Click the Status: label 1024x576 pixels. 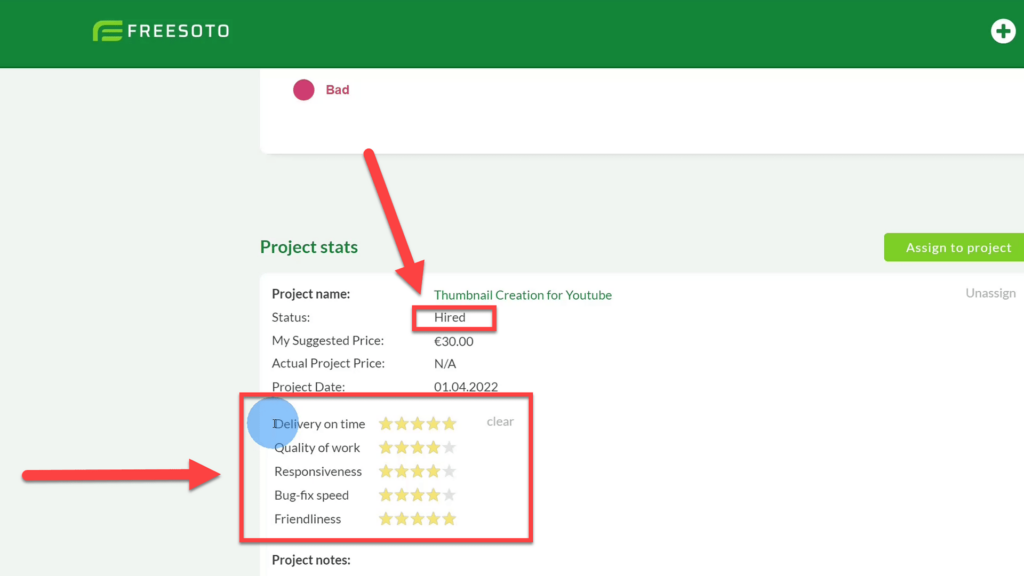[291, 317]
